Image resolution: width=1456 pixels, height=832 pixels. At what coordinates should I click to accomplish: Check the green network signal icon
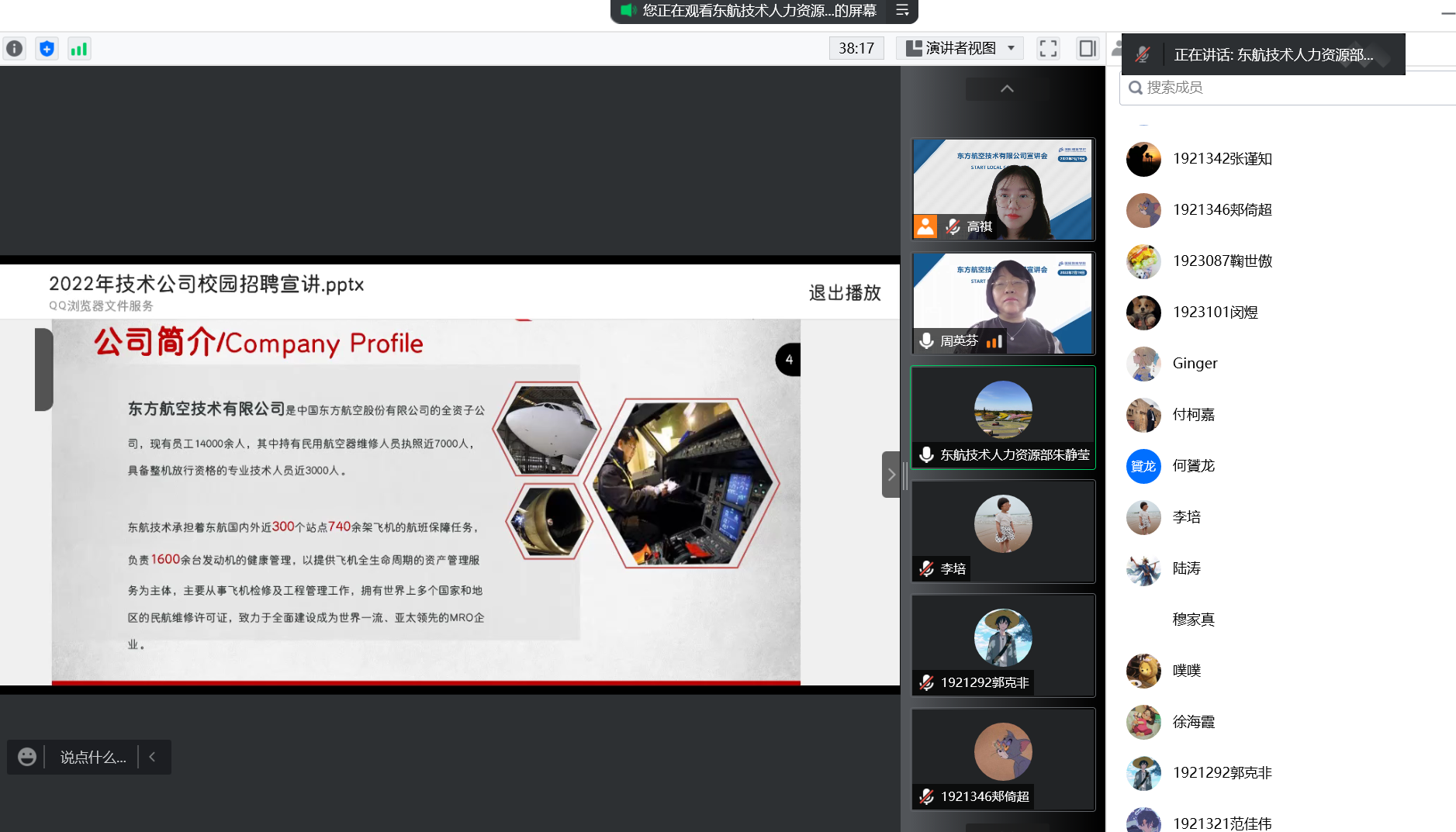pos(79,49)
